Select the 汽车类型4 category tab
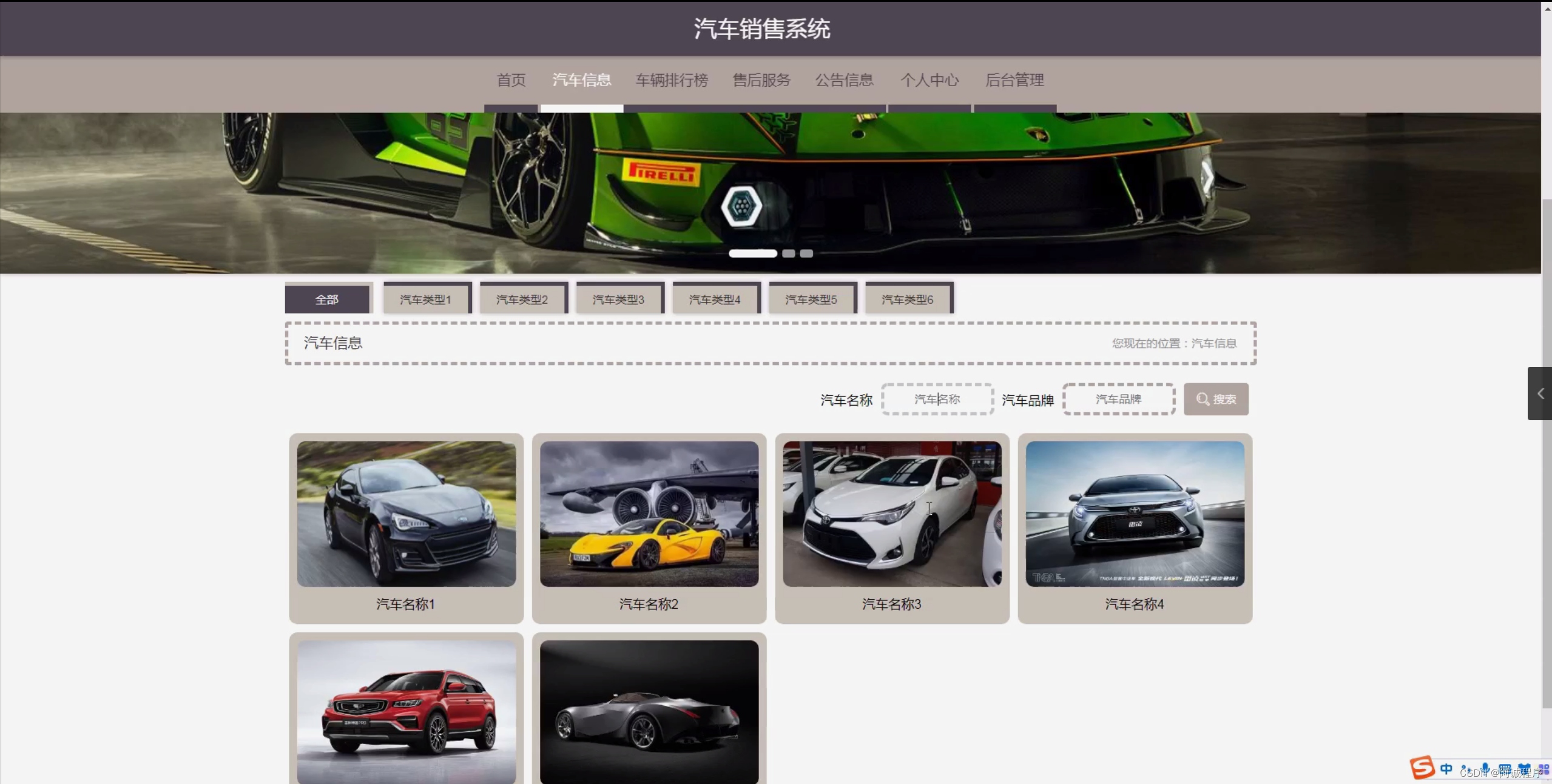Image resolution: width=1552 pixels, height=784 pixels. pyautogui.click(x=715, y=299)
